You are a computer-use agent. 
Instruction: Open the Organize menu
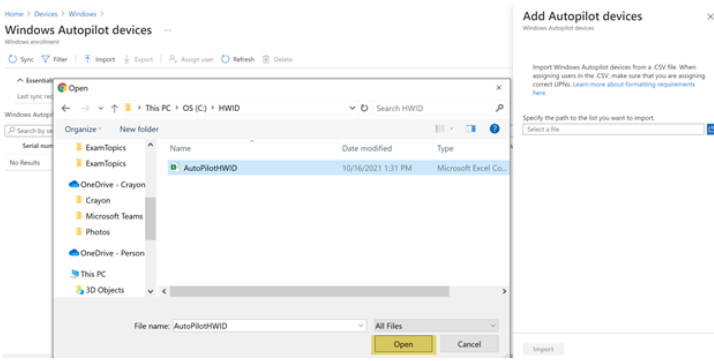pyautogui.click(x=83, y=129)
